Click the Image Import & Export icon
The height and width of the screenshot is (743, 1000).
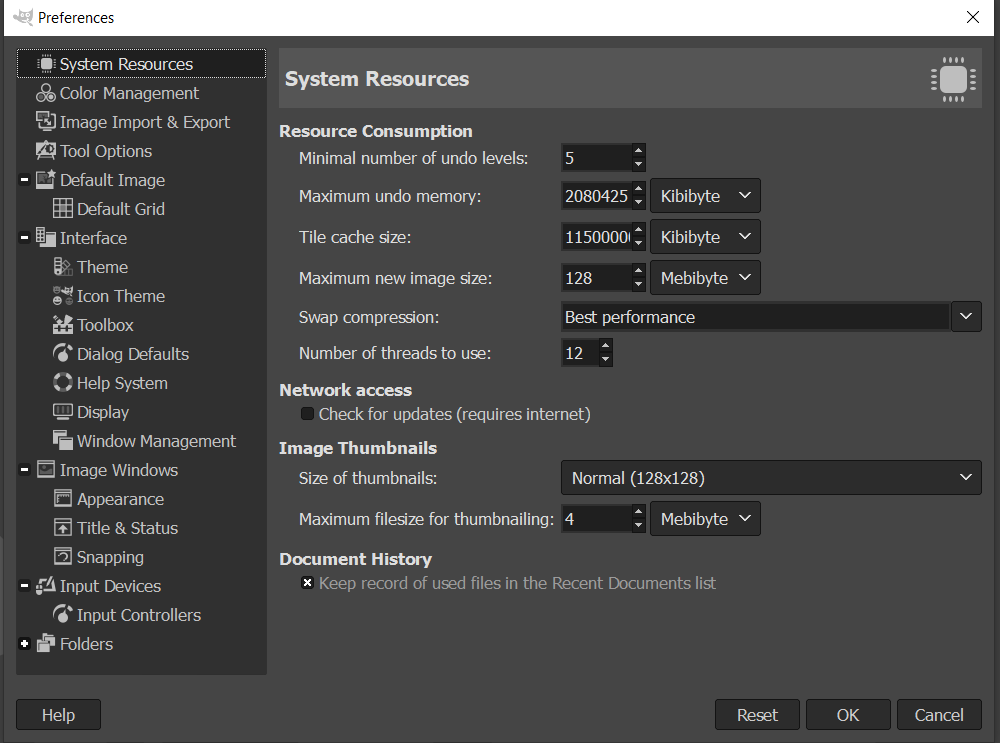(x=46, y=122)
